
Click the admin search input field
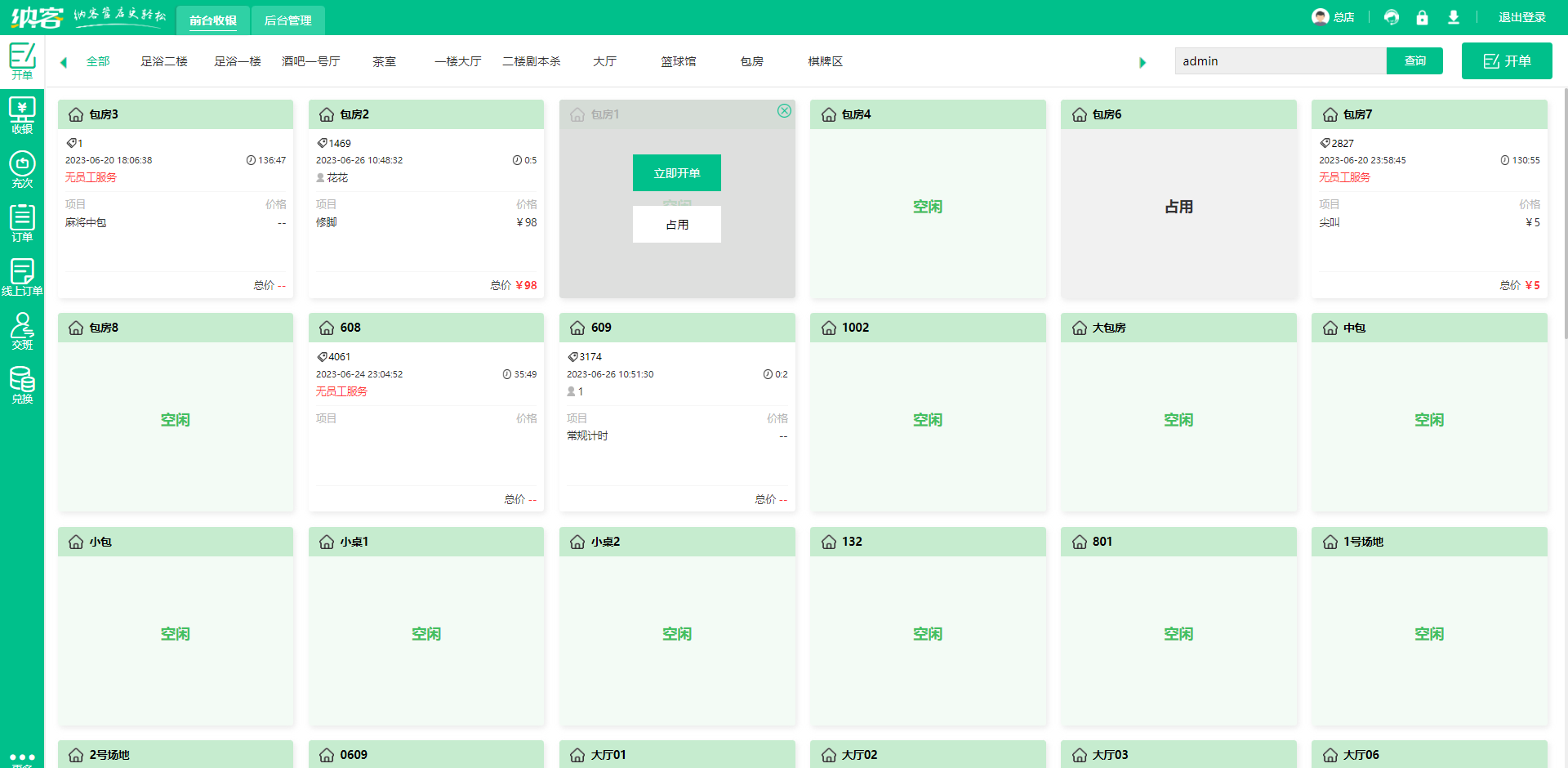pyautogui.click(x=1280, y=60)
